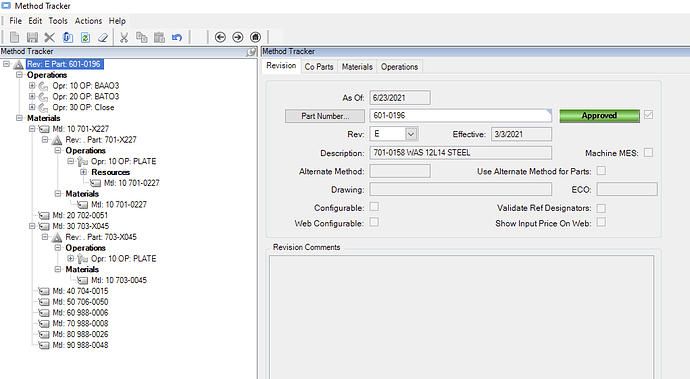
Task: Open the Tools menu
Action: pyautogui.click(x=58, y=21)
